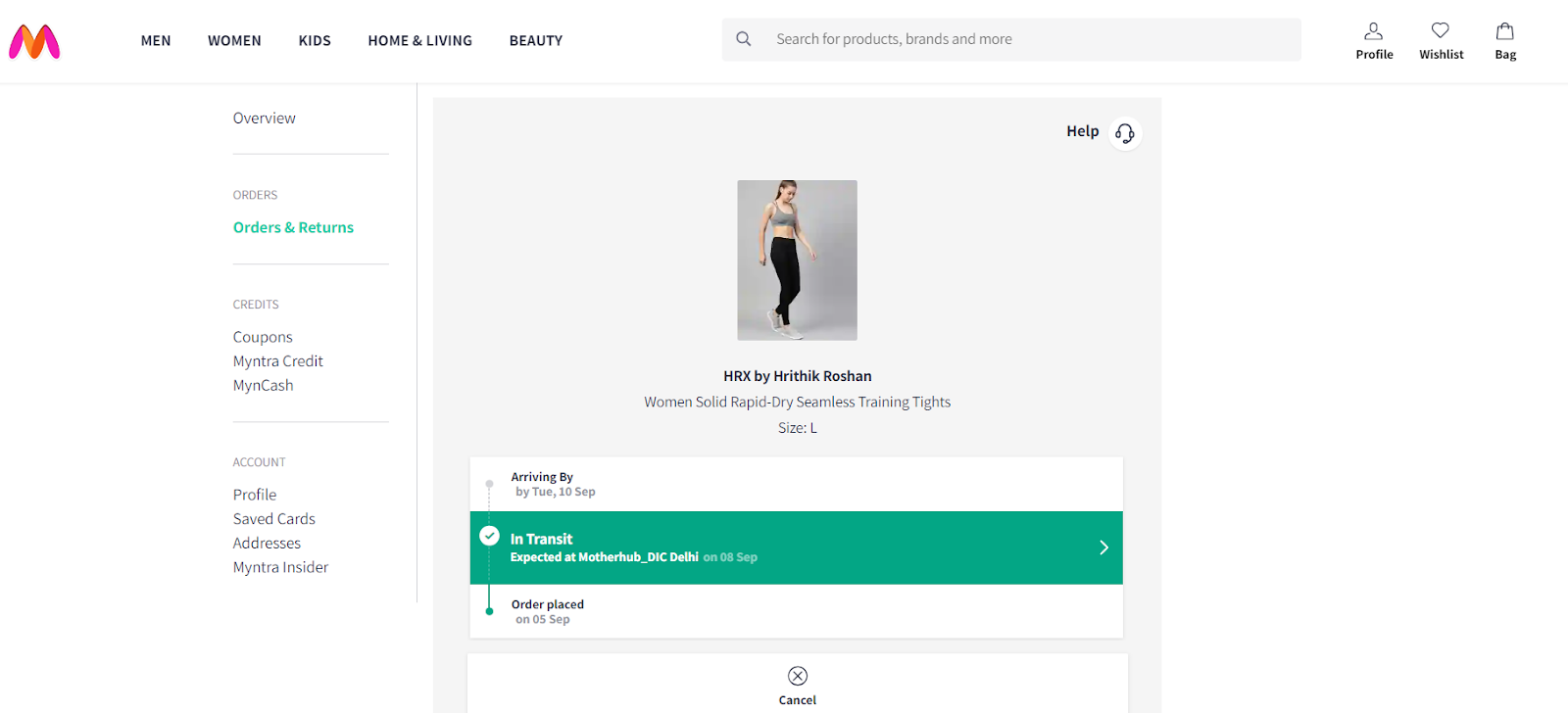Click the Size: L text
This screenshot has width=1568, height=713.
click(x=798, y=428)
